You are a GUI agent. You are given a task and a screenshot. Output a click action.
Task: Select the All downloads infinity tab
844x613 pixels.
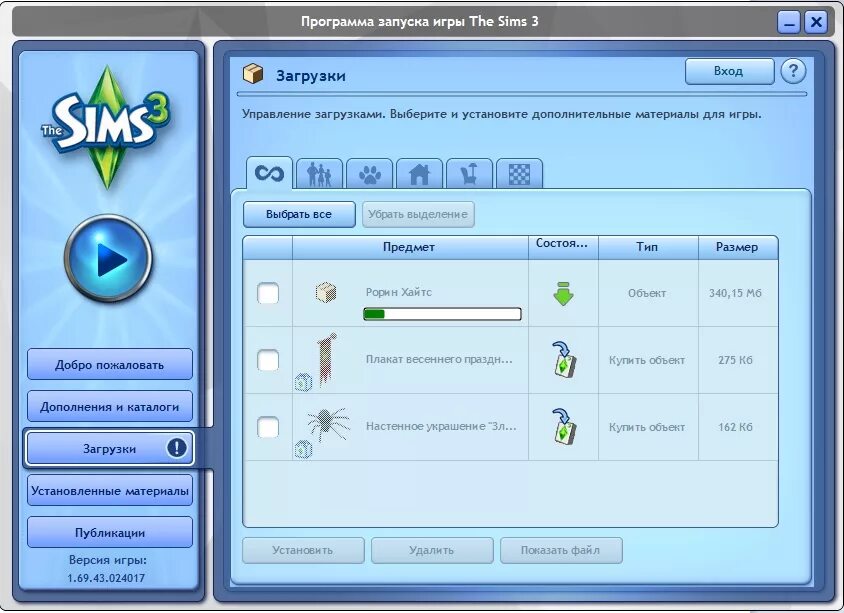click(269, 173)
